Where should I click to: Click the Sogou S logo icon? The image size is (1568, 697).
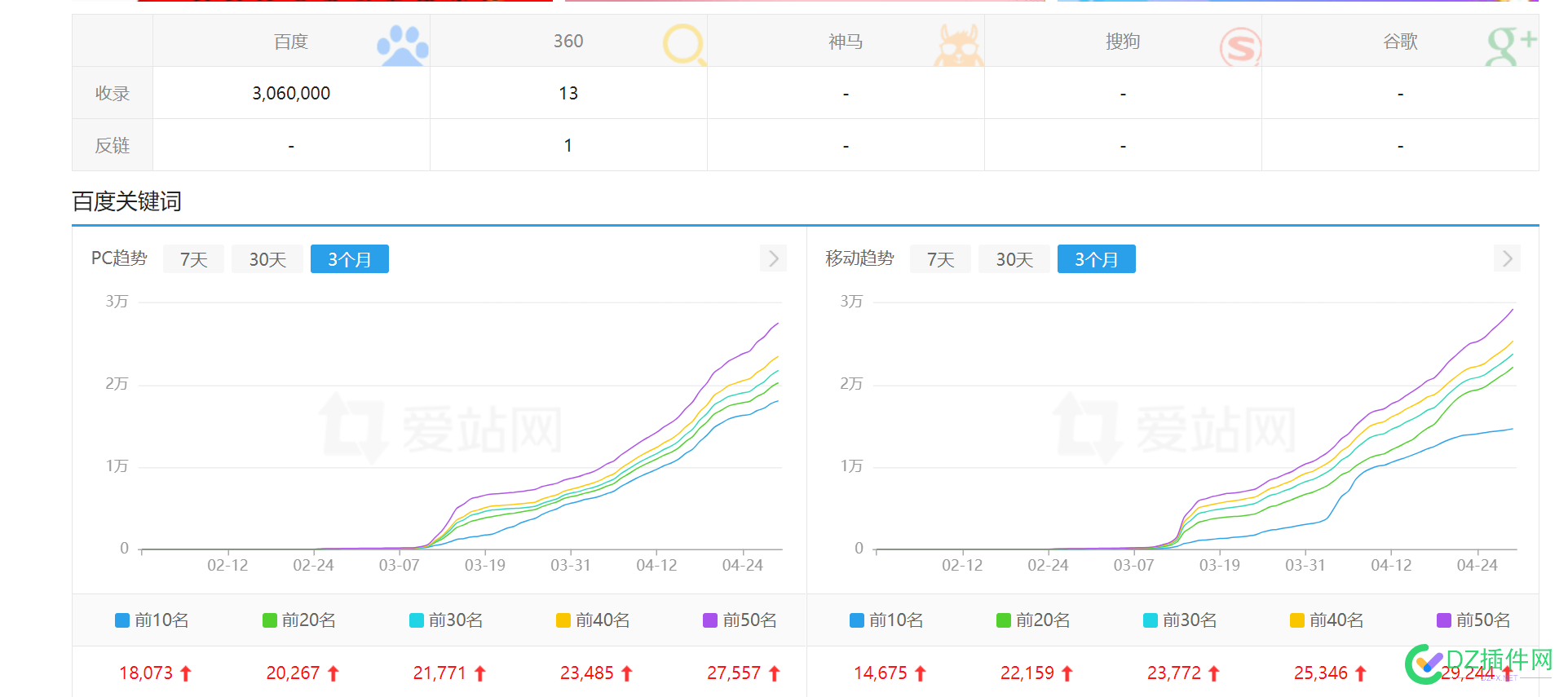pos(1240,47)
